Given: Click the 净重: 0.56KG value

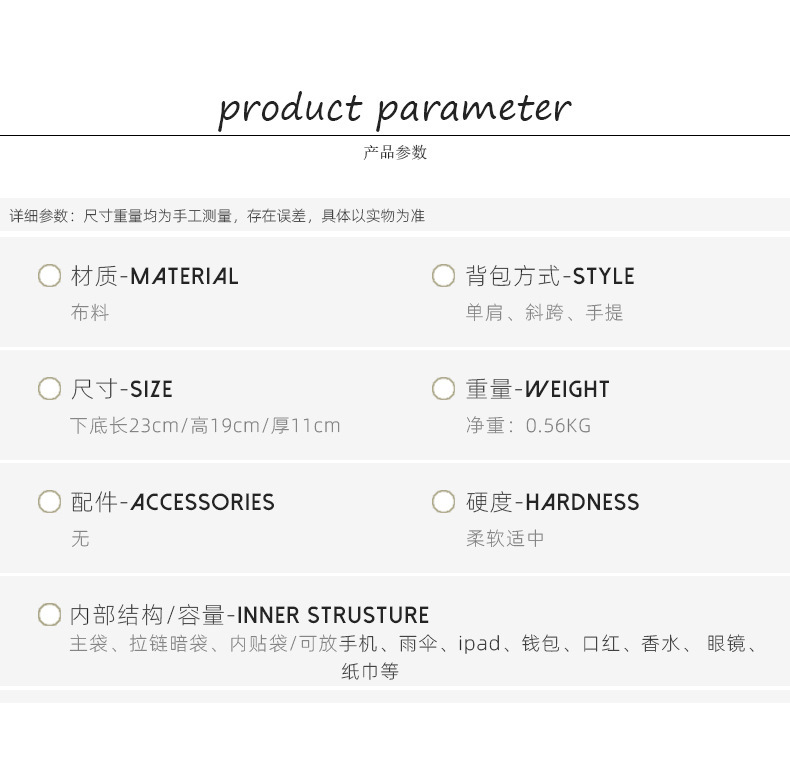Looking at the screenshot, I should click(528, 425).
